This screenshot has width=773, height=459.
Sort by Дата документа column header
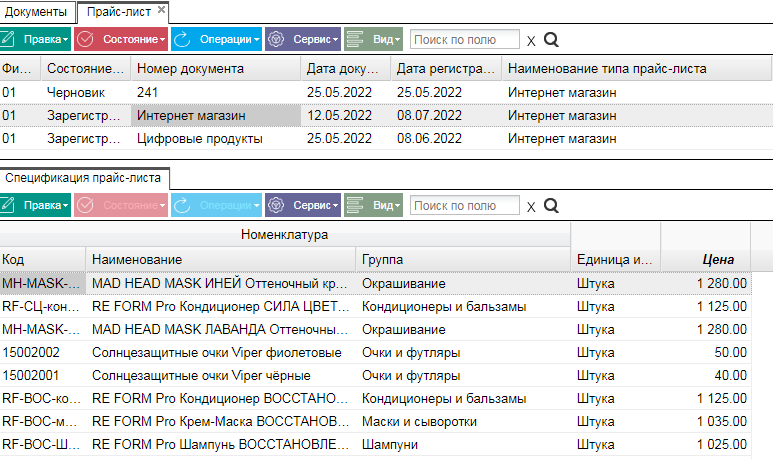(346, 69)
